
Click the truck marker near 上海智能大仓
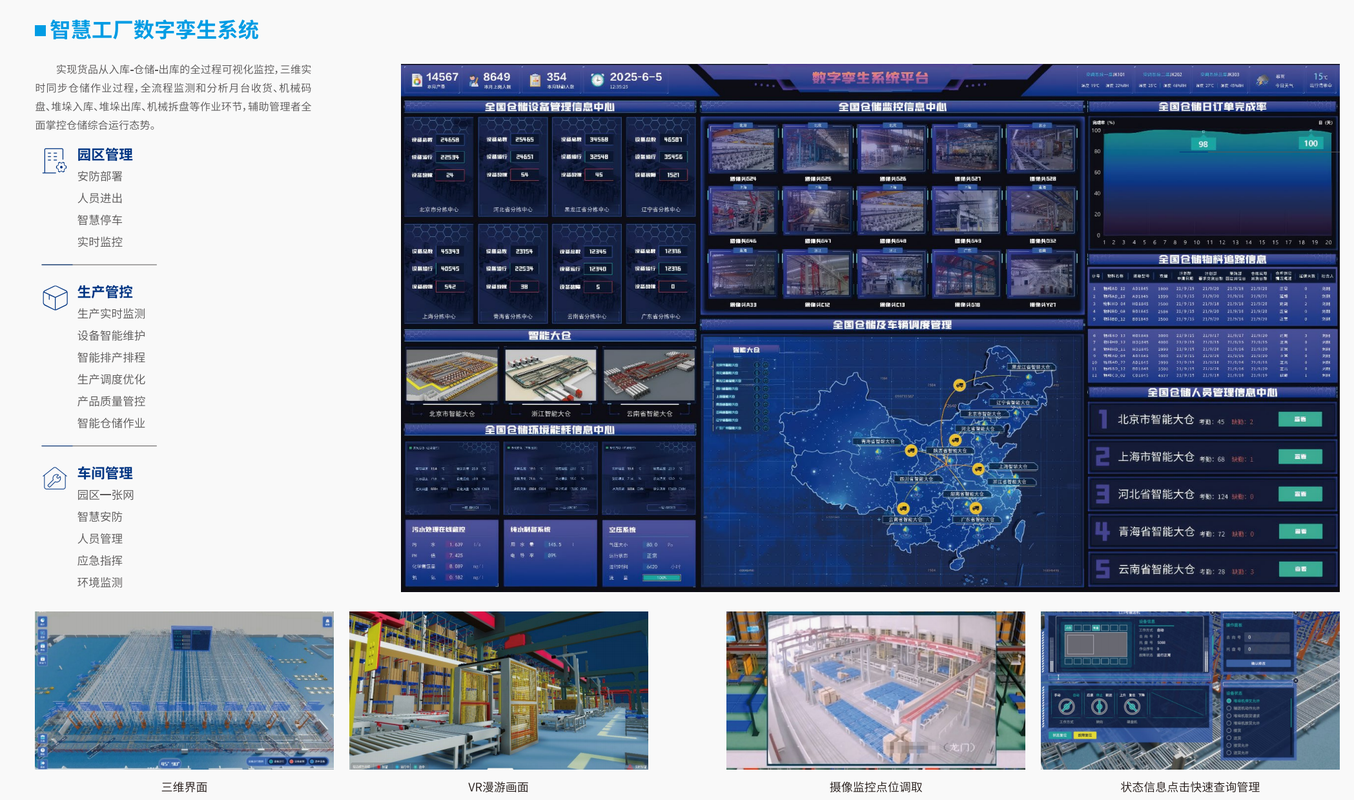point(976,470)
